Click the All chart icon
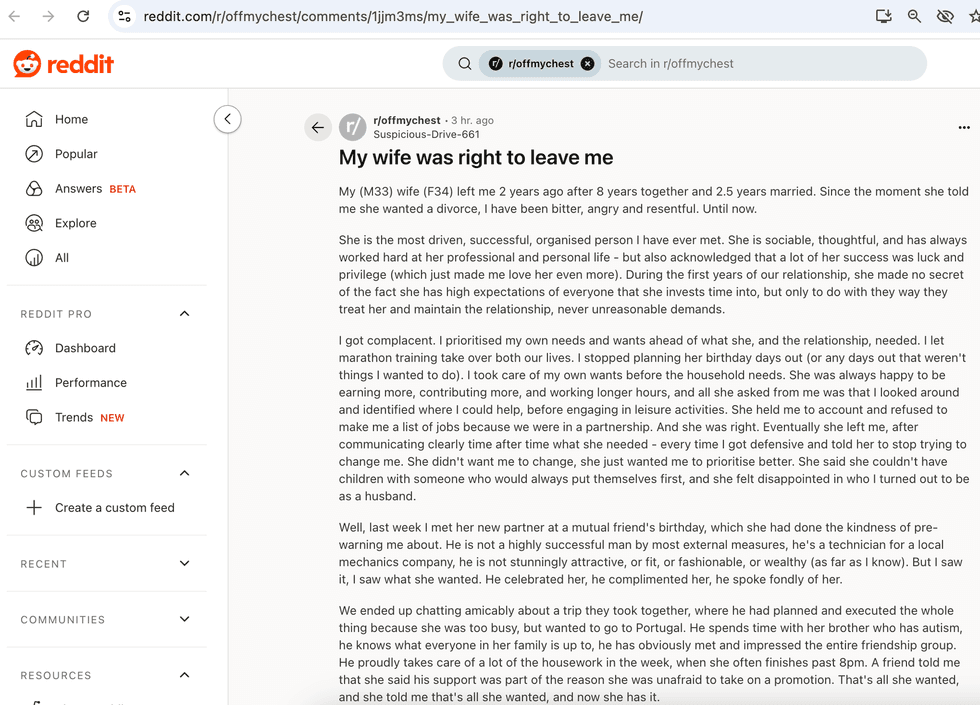This screenshot has height=705, width=980. (x=34, y=258)
